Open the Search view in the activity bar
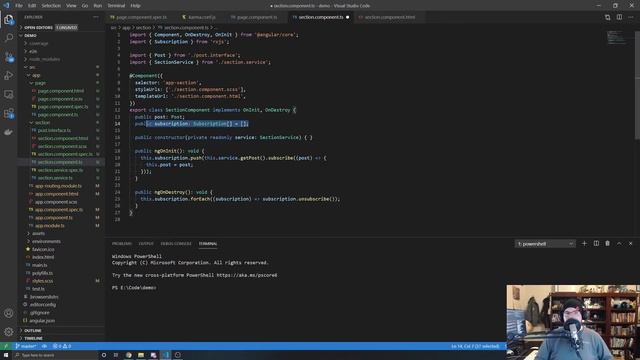 pos(9,38)
